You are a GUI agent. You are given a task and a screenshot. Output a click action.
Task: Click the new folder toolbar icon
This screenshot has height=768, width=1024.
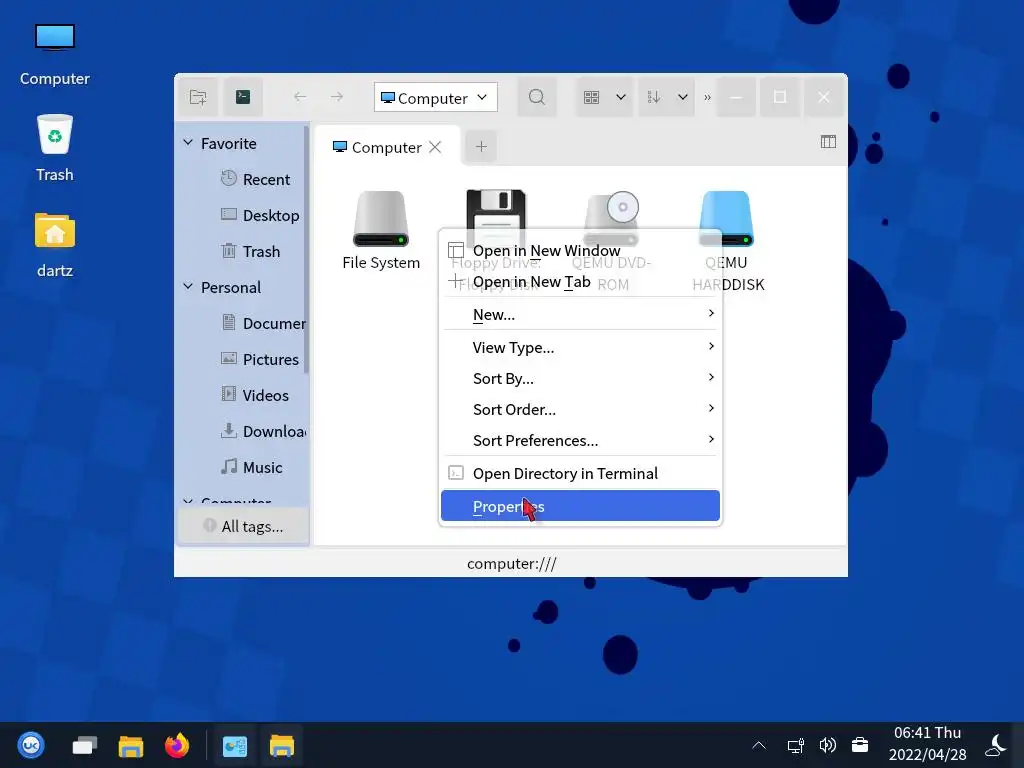pyautogui.click(x=198, y=97)
